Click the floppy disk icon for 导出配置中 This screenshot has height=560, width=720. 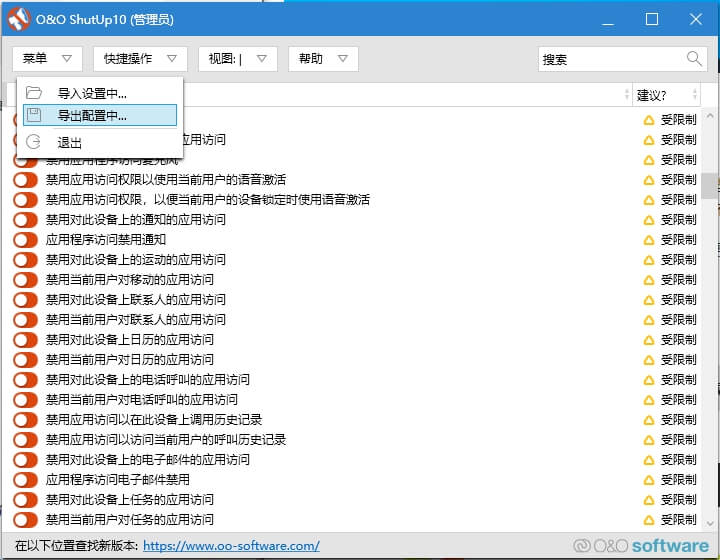point(34,115)
